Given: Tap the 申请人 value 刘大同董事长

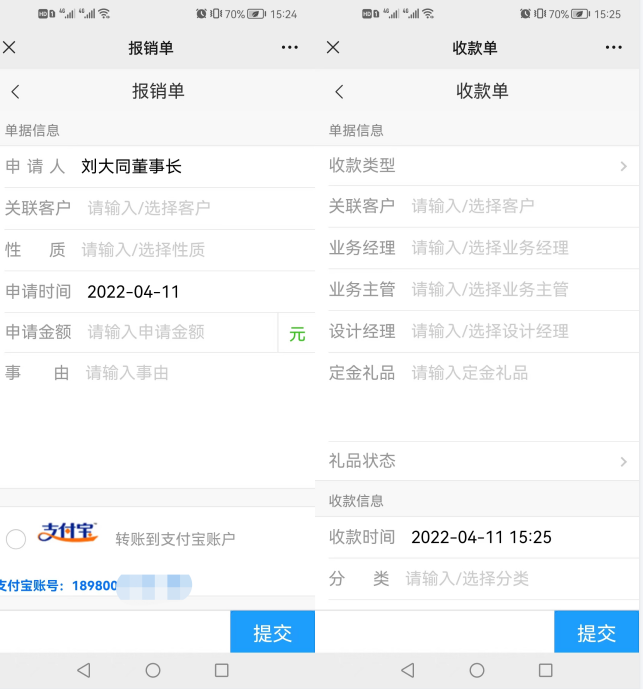Looking at the screenshot, I should click(131, 166).
